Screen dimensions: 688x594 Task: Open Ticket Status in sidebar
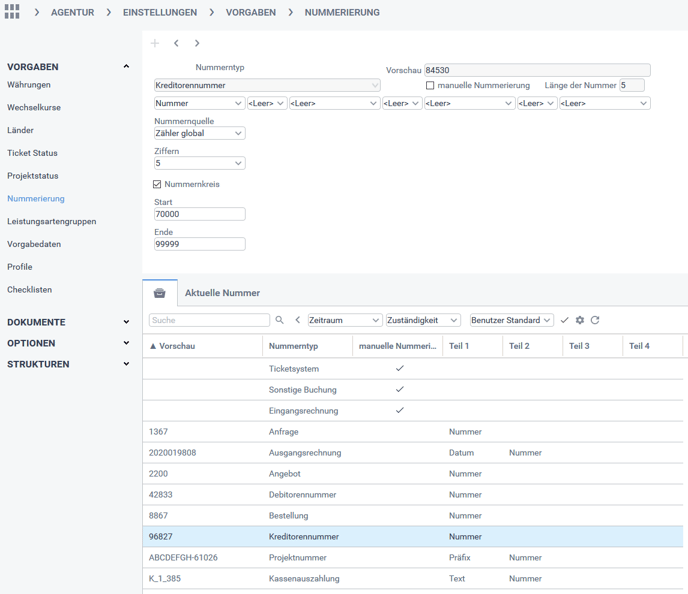tap(32, 153)
